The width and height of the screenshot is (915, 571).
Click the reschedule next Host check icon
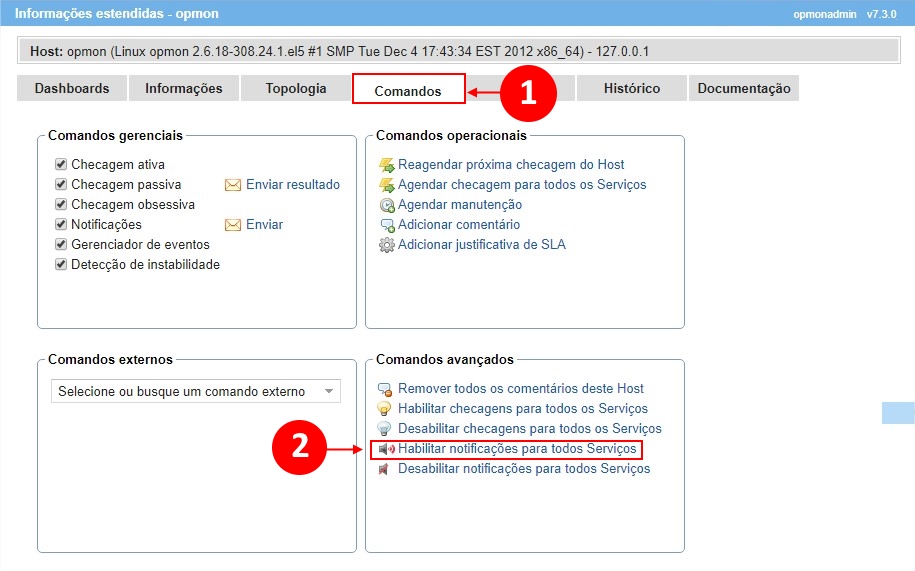[x=386, y=165]
